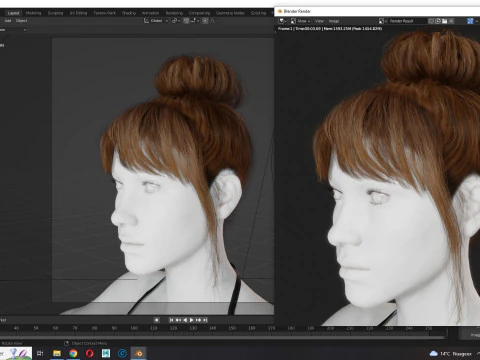Screen dimensions: 480x360
Task: Open the View menu in render window
Action: click(319, 21)
